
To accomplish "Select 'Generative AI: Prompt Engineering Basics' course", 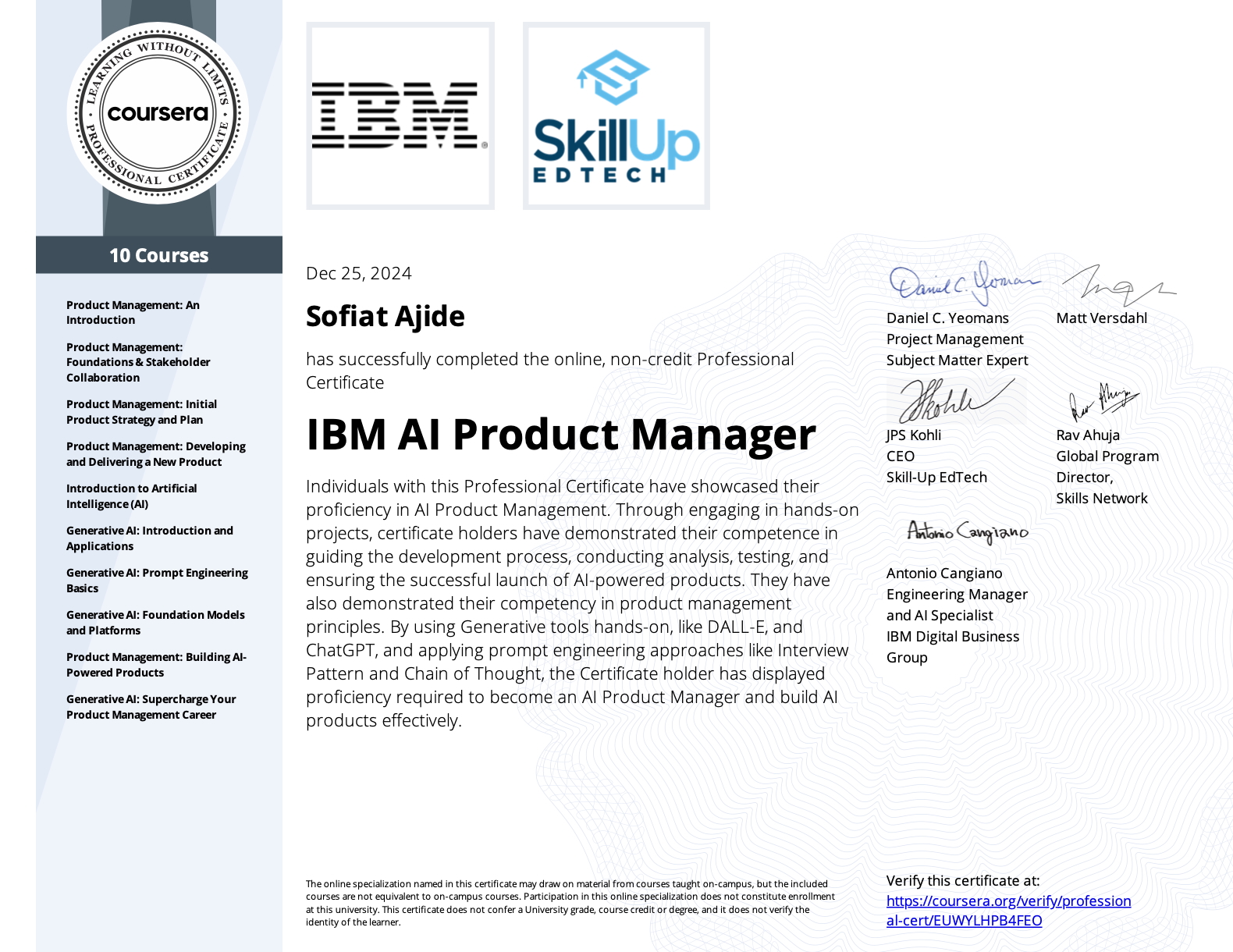I will (157, 581).
